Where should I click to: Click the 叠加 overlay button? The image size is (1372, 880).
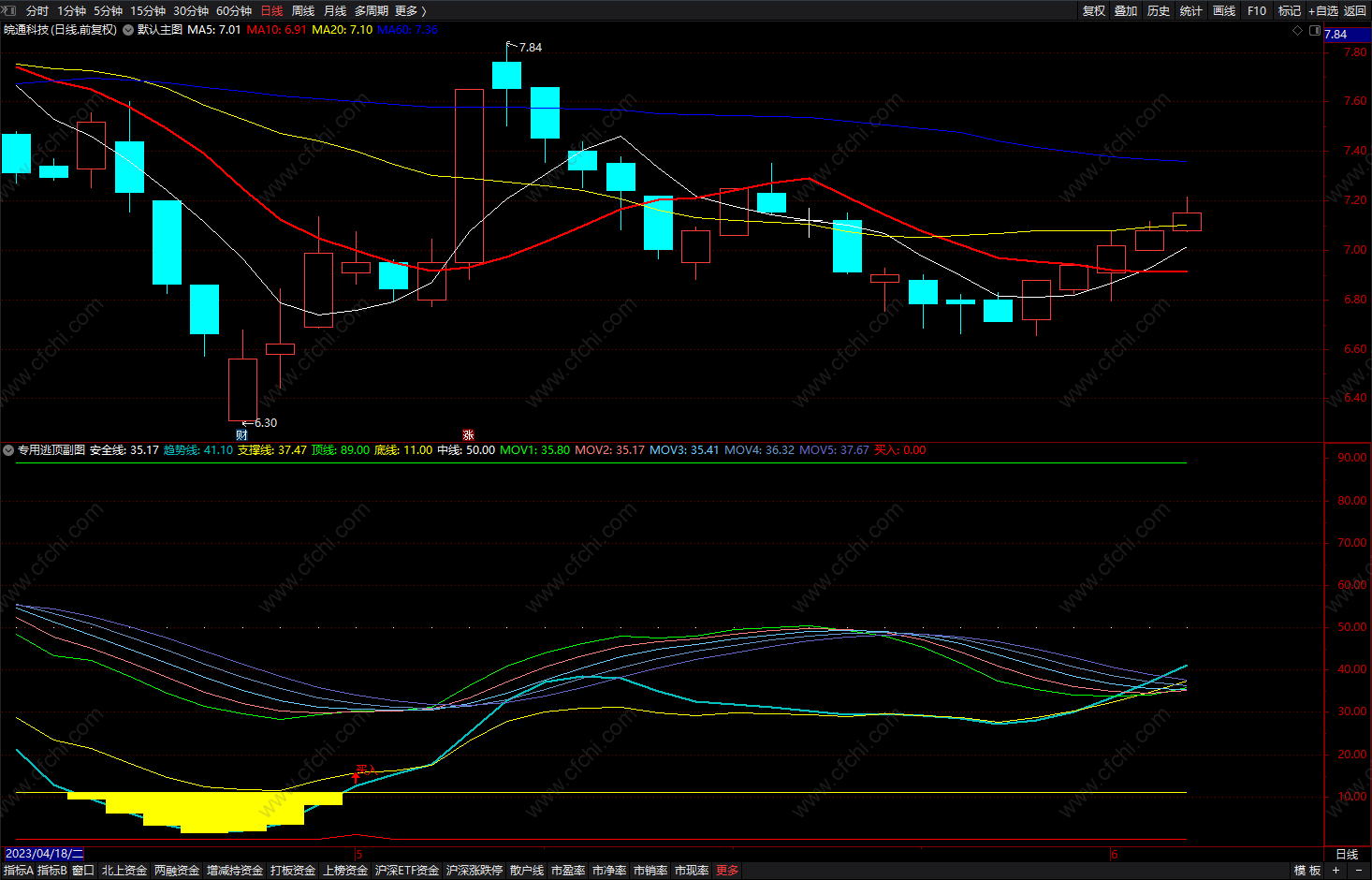point(1126,11)
